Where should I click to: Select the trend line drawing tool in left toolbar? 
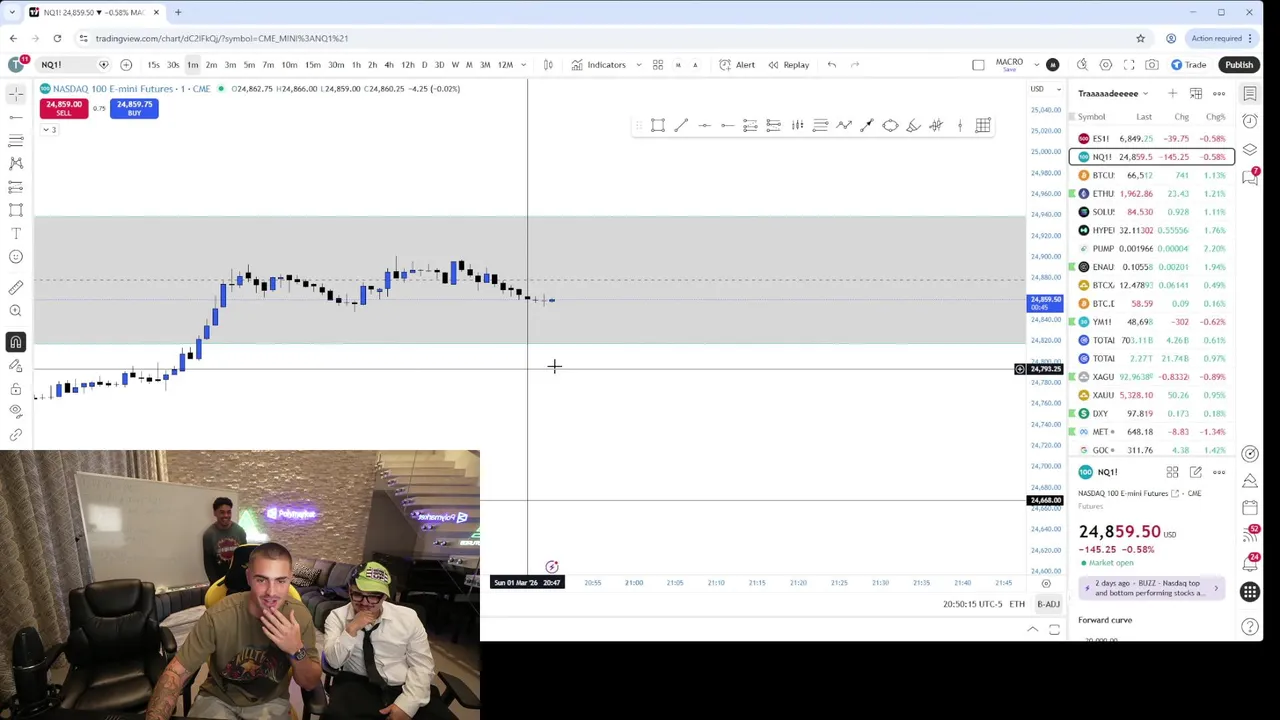tap(16, 117)
